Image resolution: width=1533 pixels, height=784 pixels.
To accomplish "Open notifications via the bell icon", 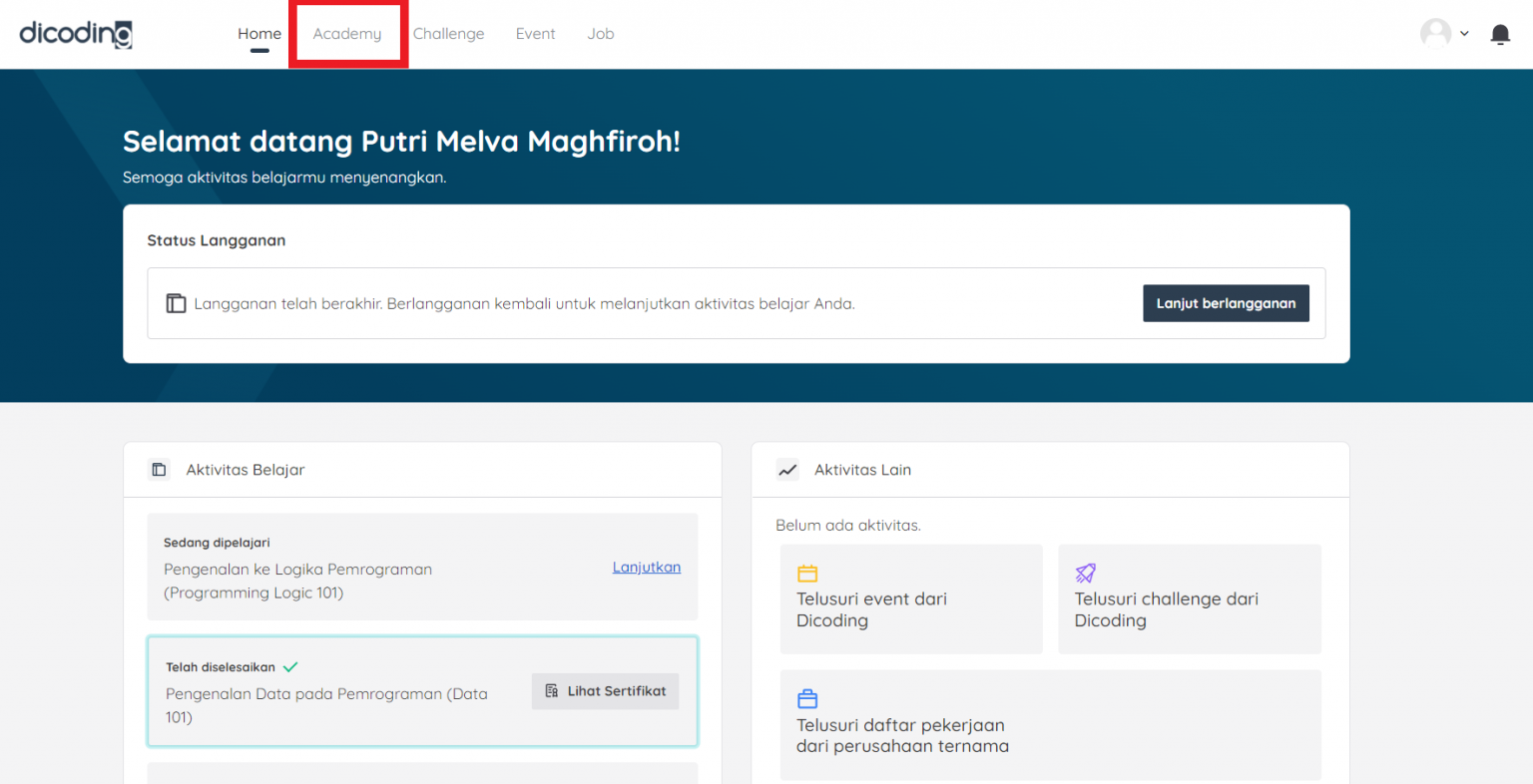I will pos(1500,33).
